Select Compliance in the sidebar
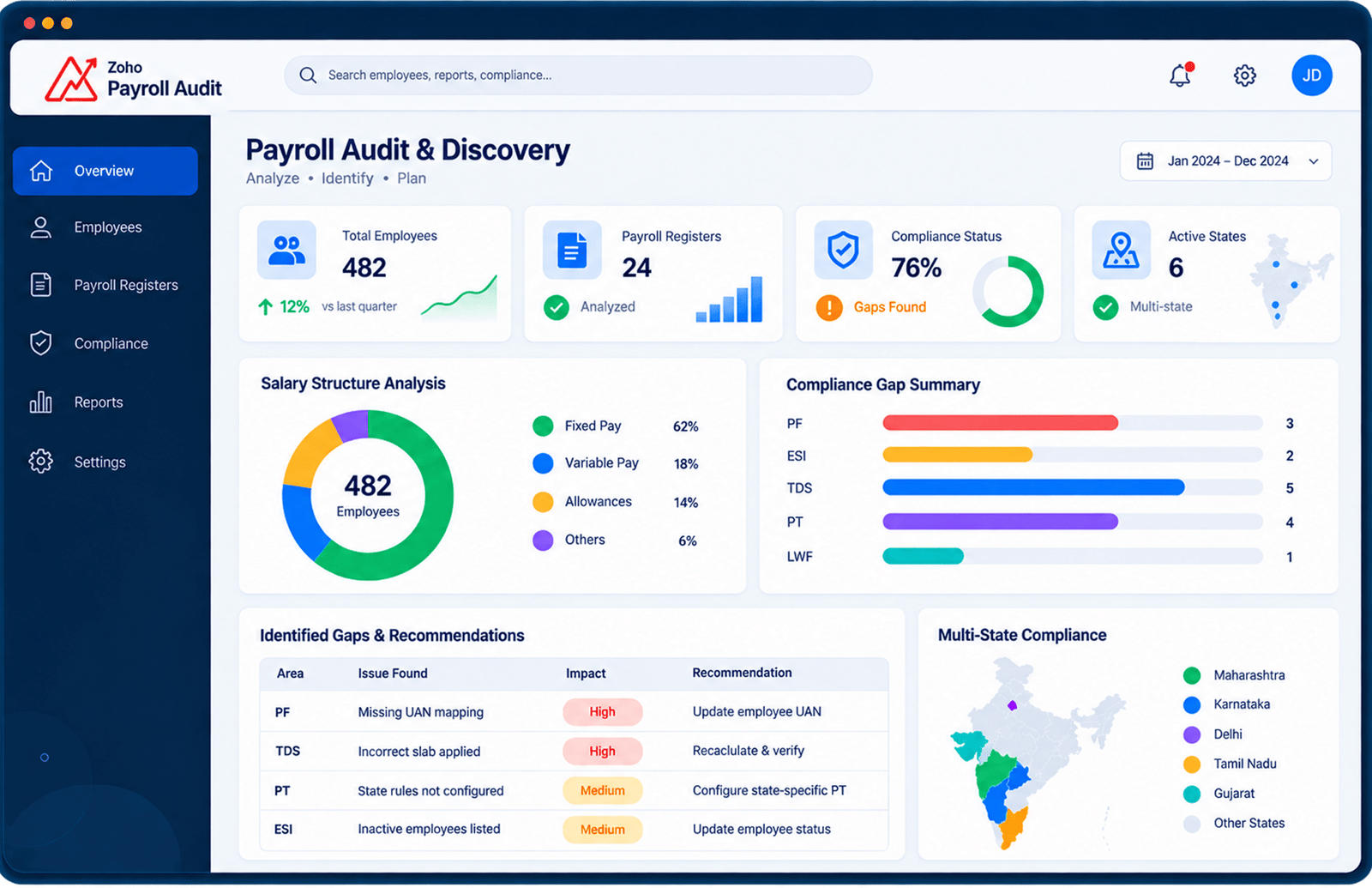The image size is (1372, 888). coord(105,343)
